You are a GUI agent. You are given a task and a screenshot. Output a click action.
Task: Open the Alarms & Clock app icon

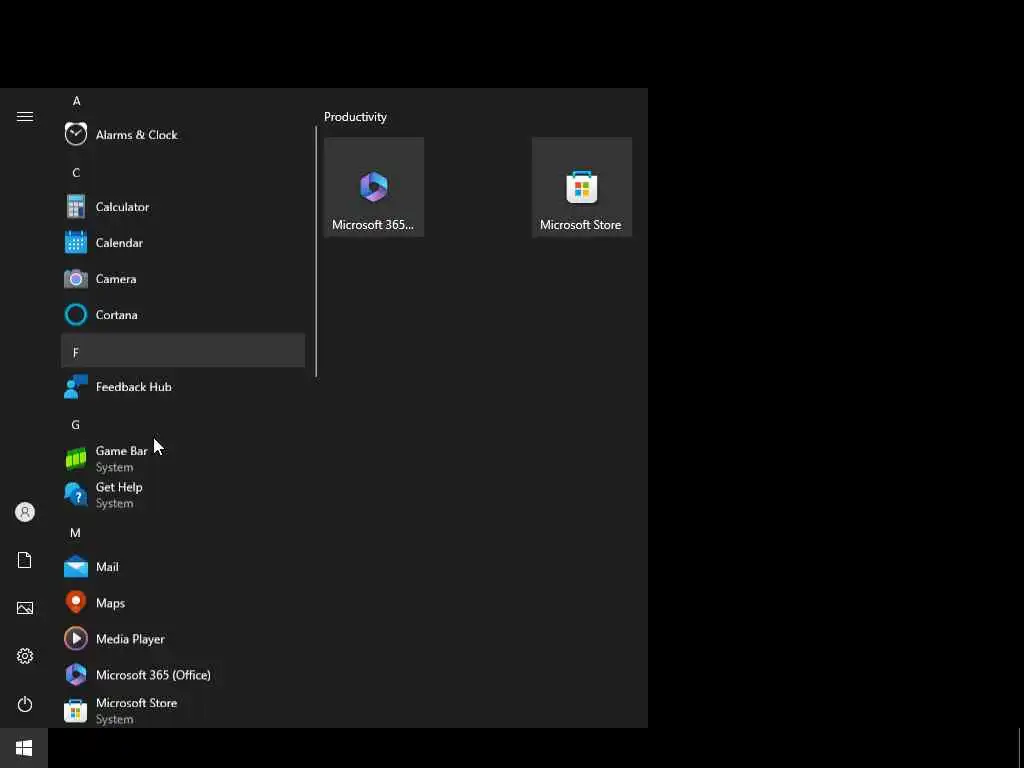(76, 135)
